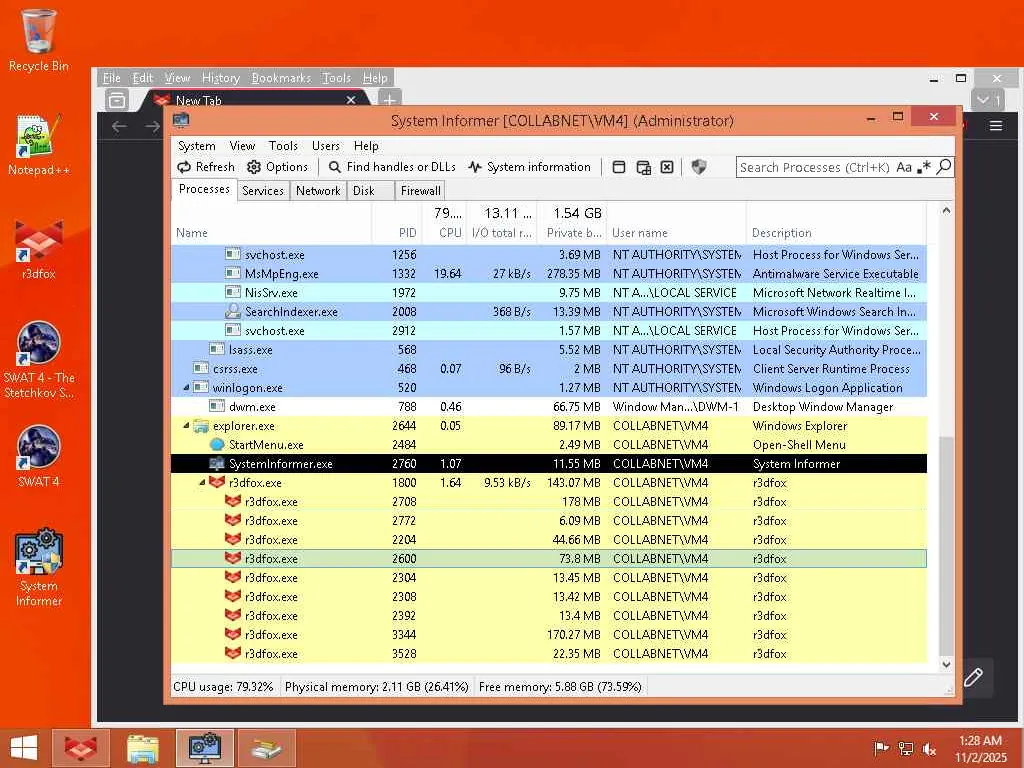
Task: Sort by PID column header
Action: (396, 223)
